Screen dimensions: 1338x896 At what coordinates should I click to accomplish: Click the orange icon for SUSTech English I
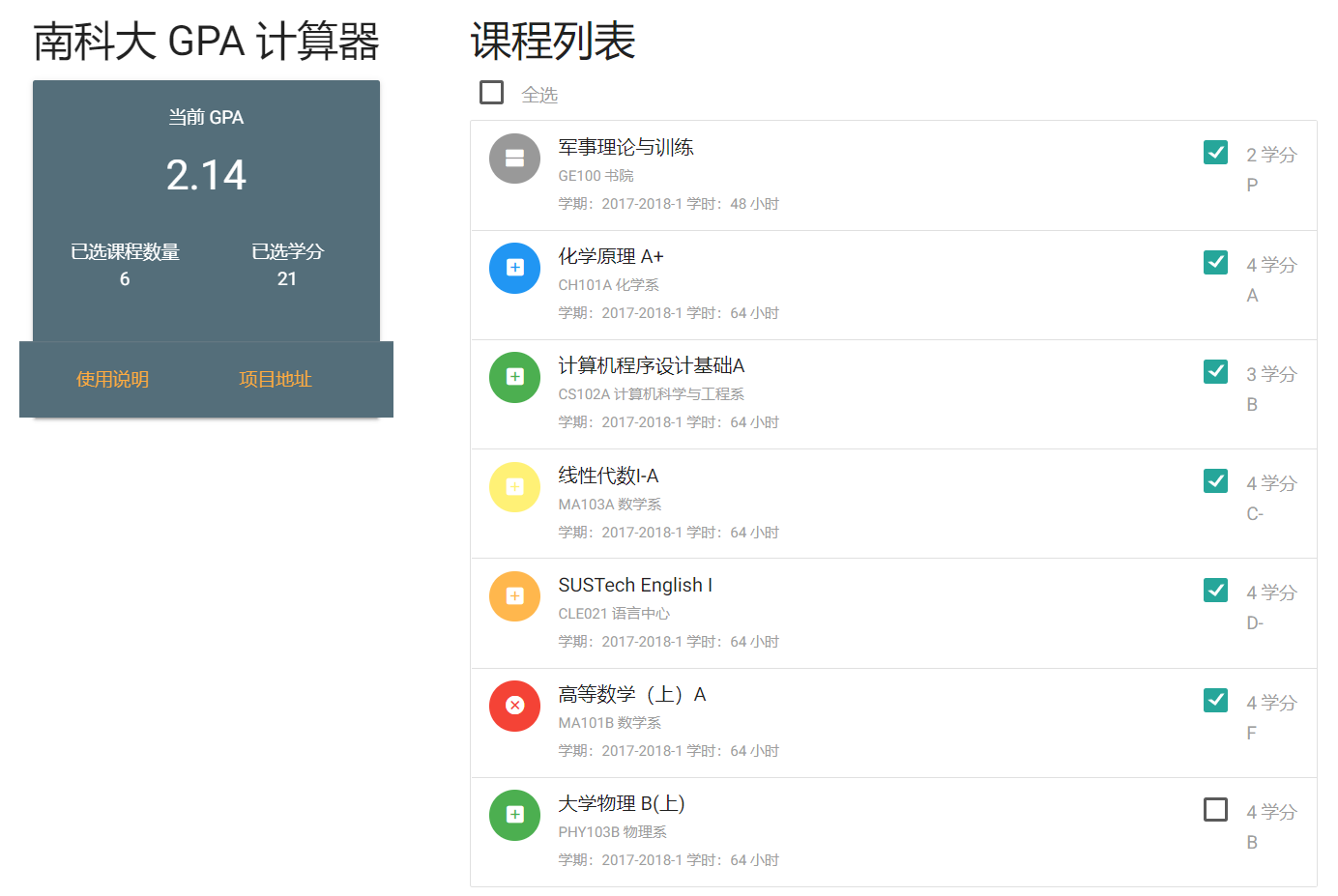click(514, 596)
